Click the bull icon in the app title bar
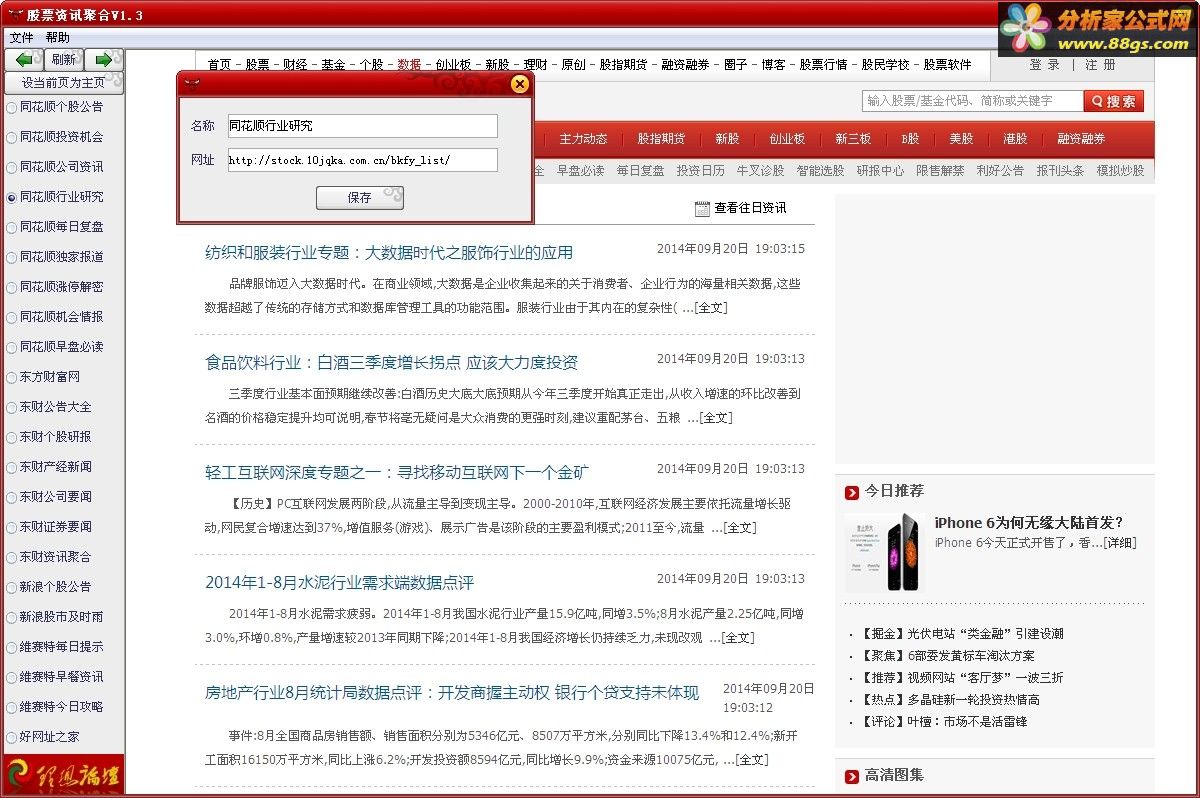1200x798 pixels. pyautogui.click(x=14, y=15)
